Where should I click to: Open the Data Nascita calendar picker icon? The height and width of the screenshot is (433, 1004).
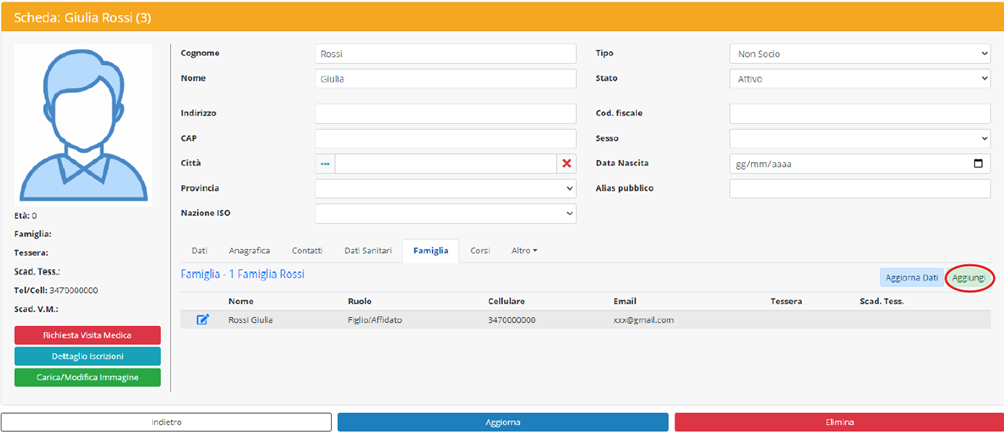tap(978, 163)
